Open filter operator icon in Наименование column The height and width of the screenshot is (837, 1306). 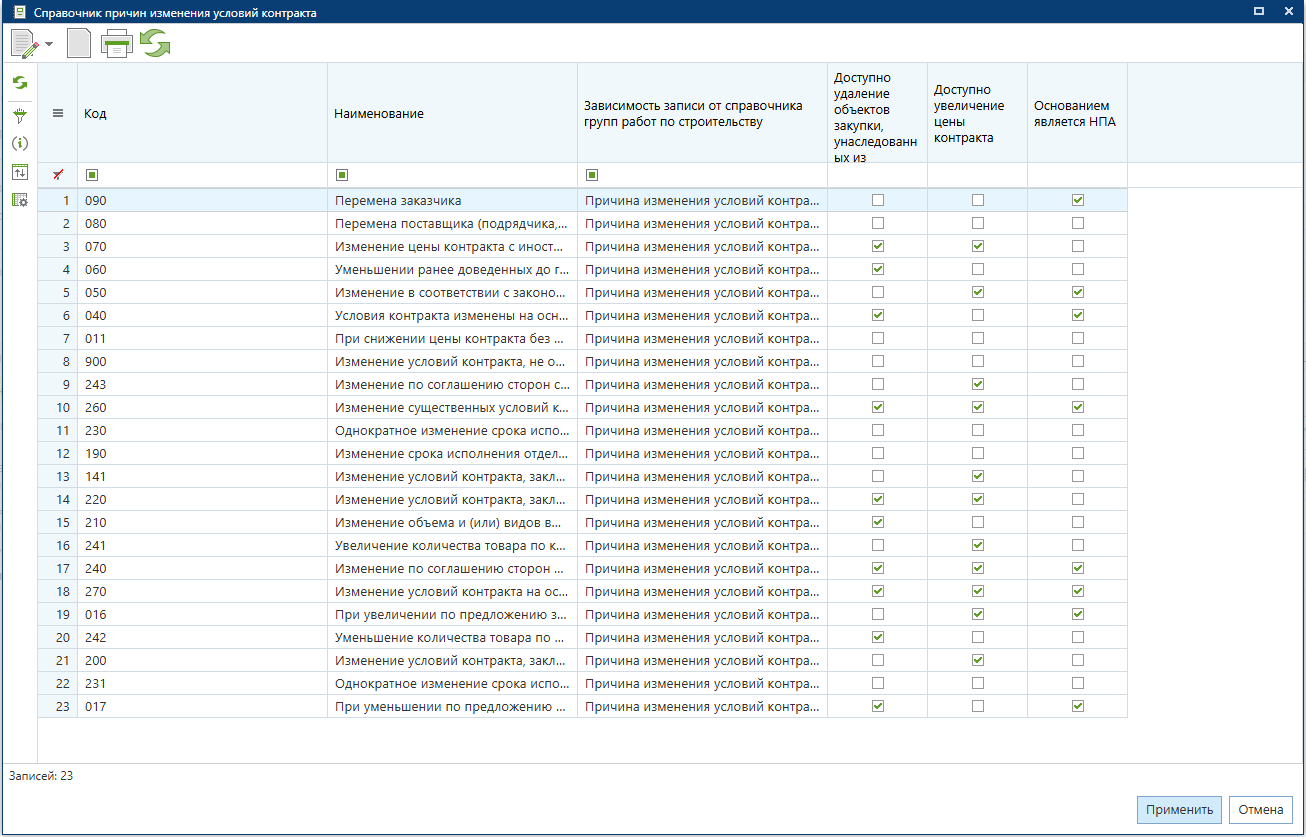coord(342,175)
